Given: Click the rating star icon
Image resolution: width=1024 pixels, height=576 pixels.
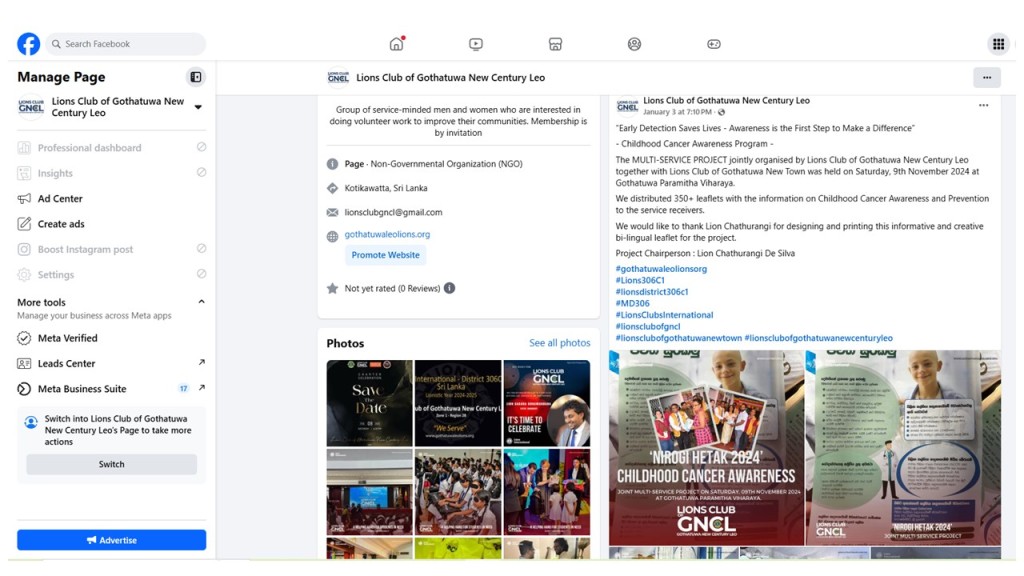Looking at the screenshot, I should [x=332, y=288].
